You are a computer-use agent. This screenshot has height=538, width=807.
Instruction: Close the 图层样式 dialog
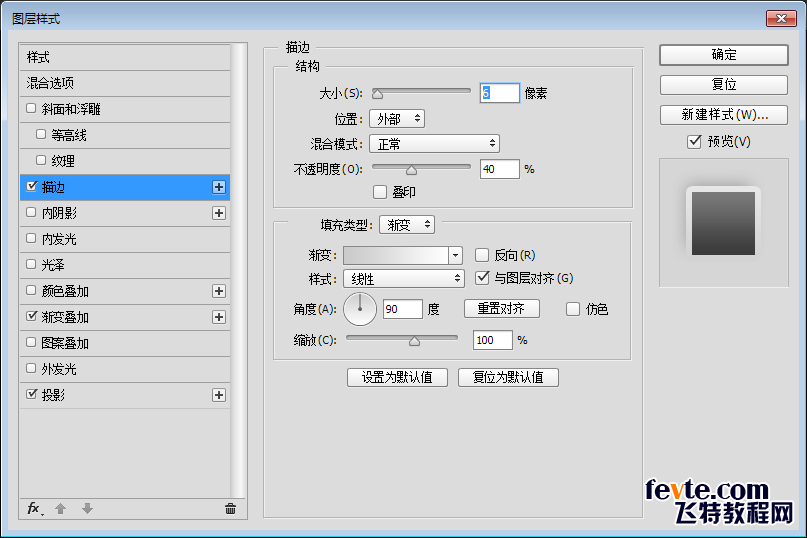[x=781, y=19]
